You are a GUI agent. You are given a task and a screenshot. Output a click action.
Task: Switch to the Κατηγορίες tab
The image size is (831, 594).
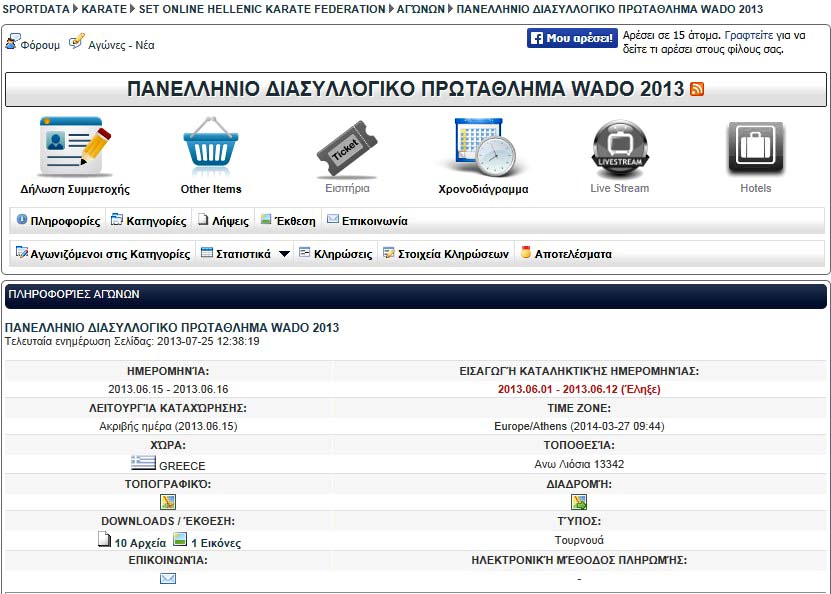point(149,221)
